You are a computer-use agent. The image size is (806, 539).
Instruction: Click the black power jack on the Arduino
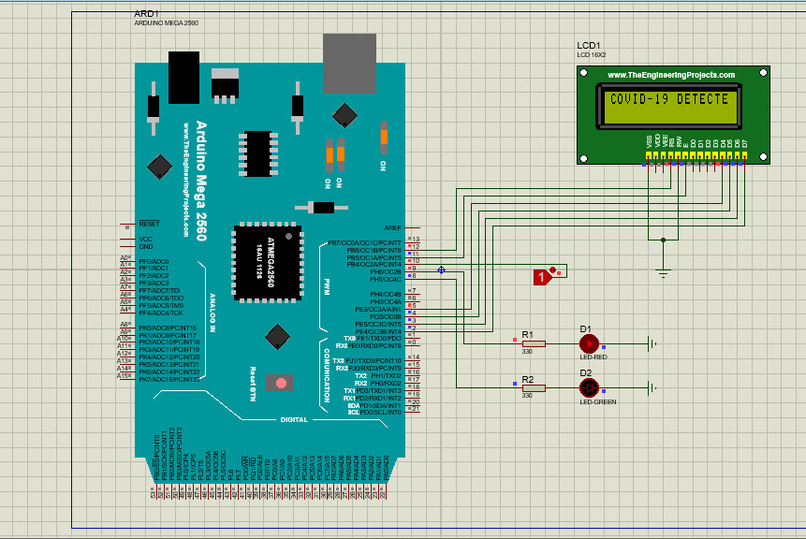(x=184, y=78)
